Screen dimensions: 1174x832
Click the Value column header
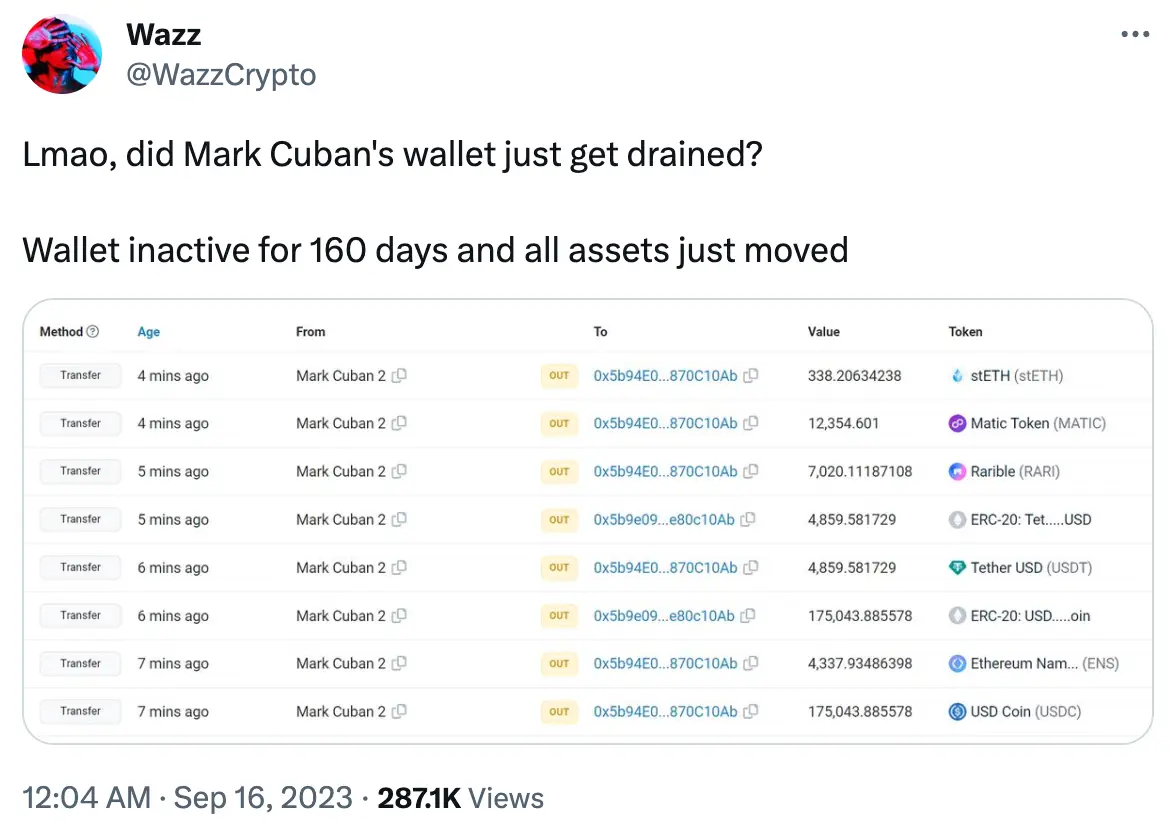tap(823, 331)
